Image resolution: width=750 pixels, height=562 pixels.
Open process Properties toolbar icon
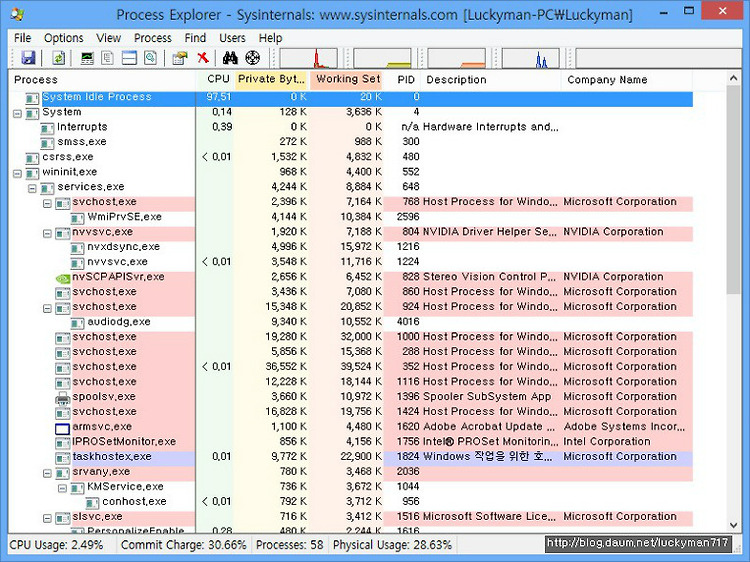(180, 58)
